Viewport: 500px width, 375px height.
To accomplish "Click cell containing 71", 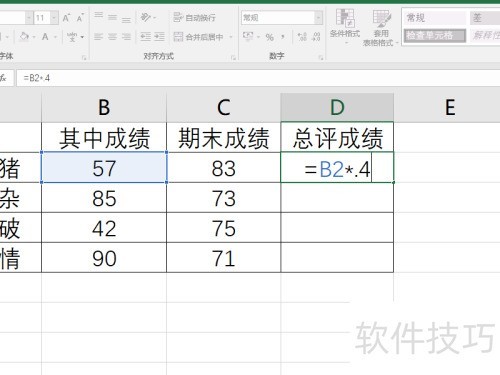I will (224, 258).
